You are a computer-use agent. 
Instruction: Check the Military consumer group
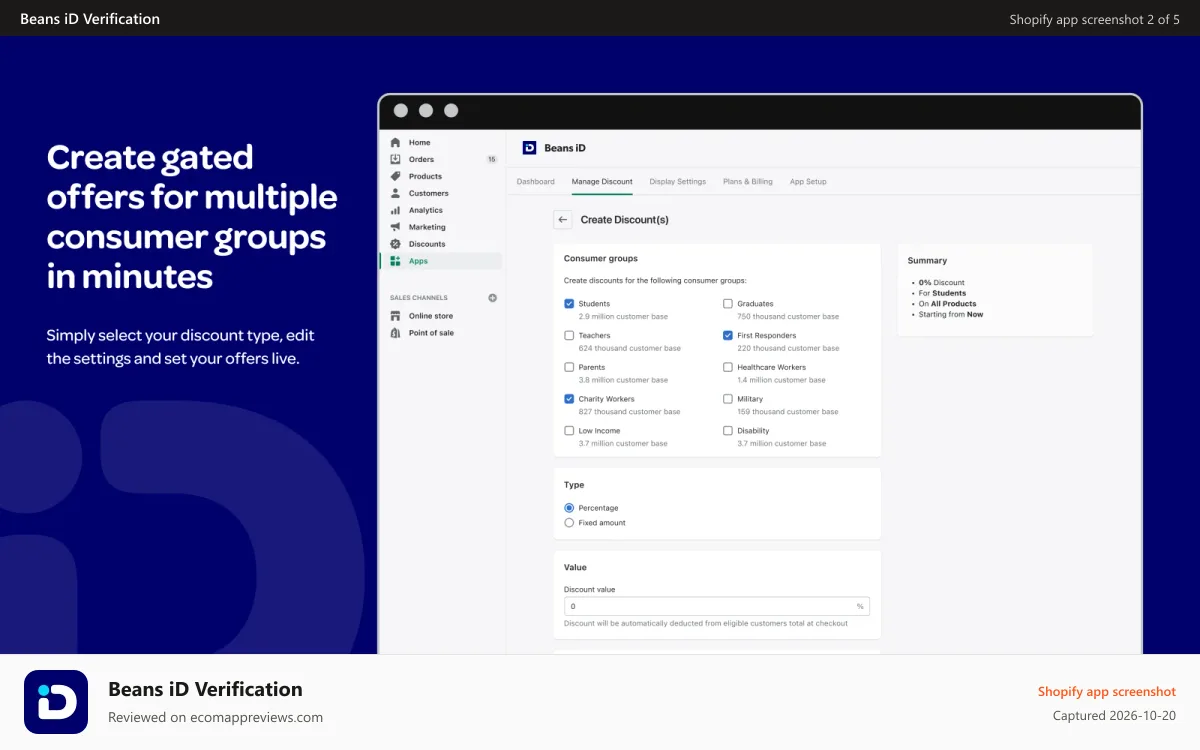(728, 399)
